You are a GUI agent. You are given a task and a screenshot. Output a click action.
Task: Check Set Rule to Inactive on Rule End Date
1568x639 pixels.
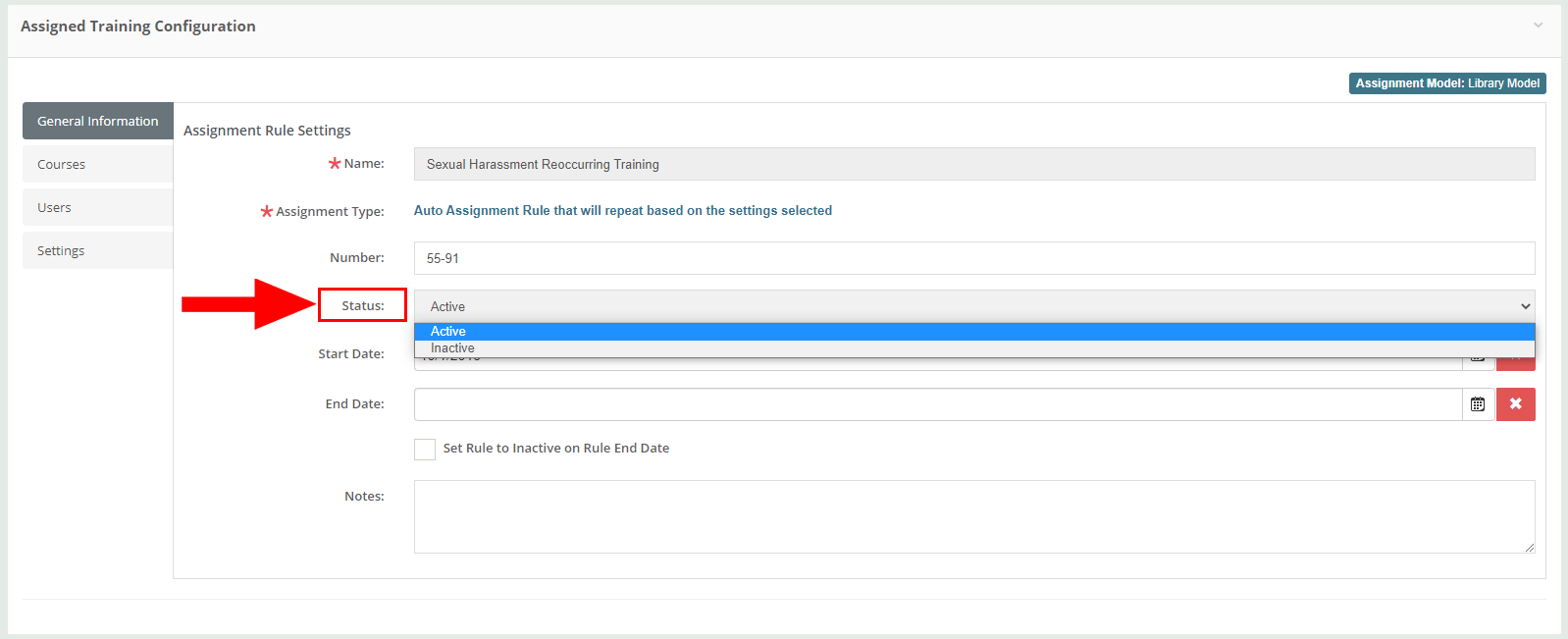425,450
